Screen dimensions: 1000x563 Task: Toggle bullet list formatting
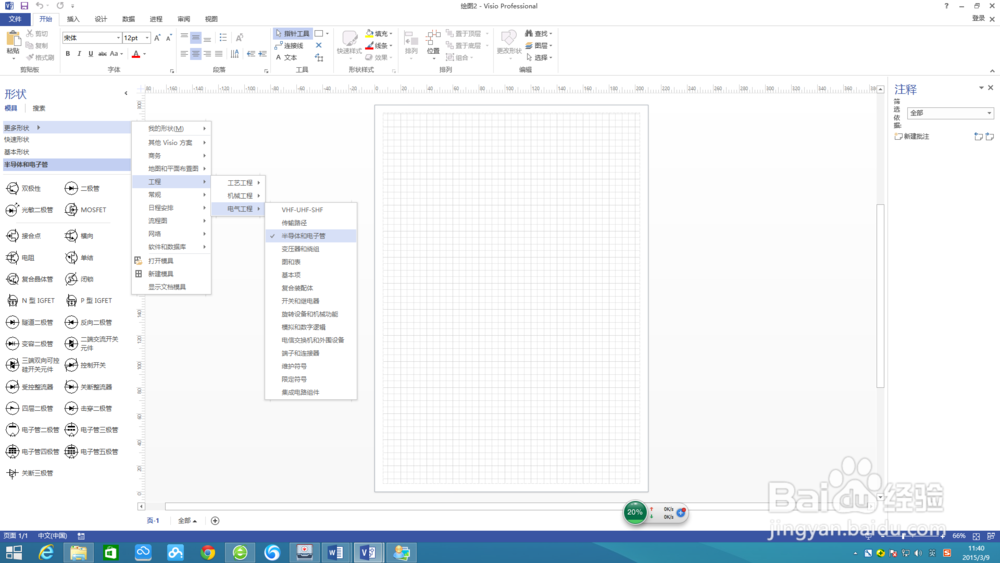(223, 38)
